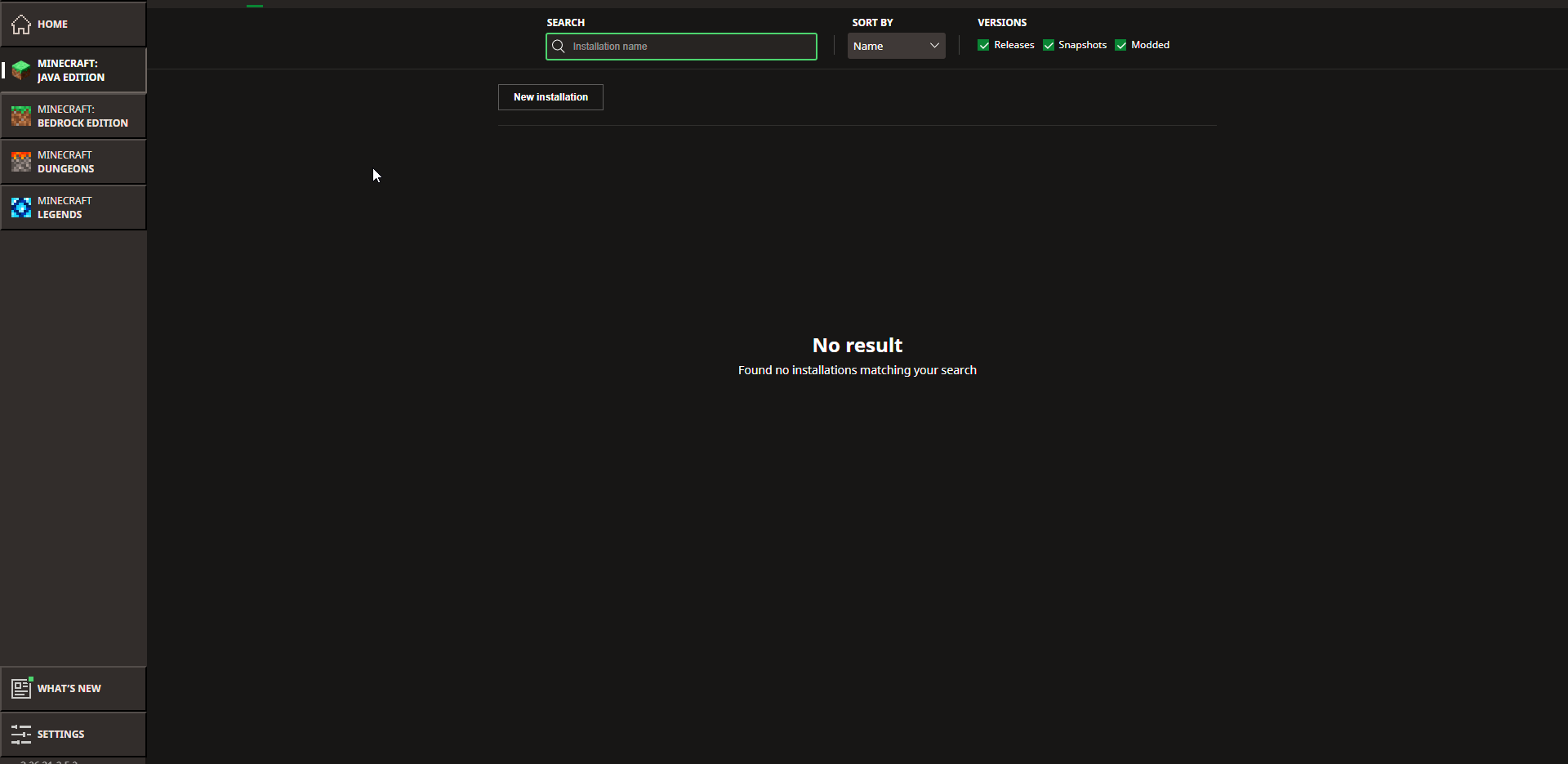Open Minecraft Legends label in sidebar
The width and height of the screenshot is (1568, 764).
point(65,208)
